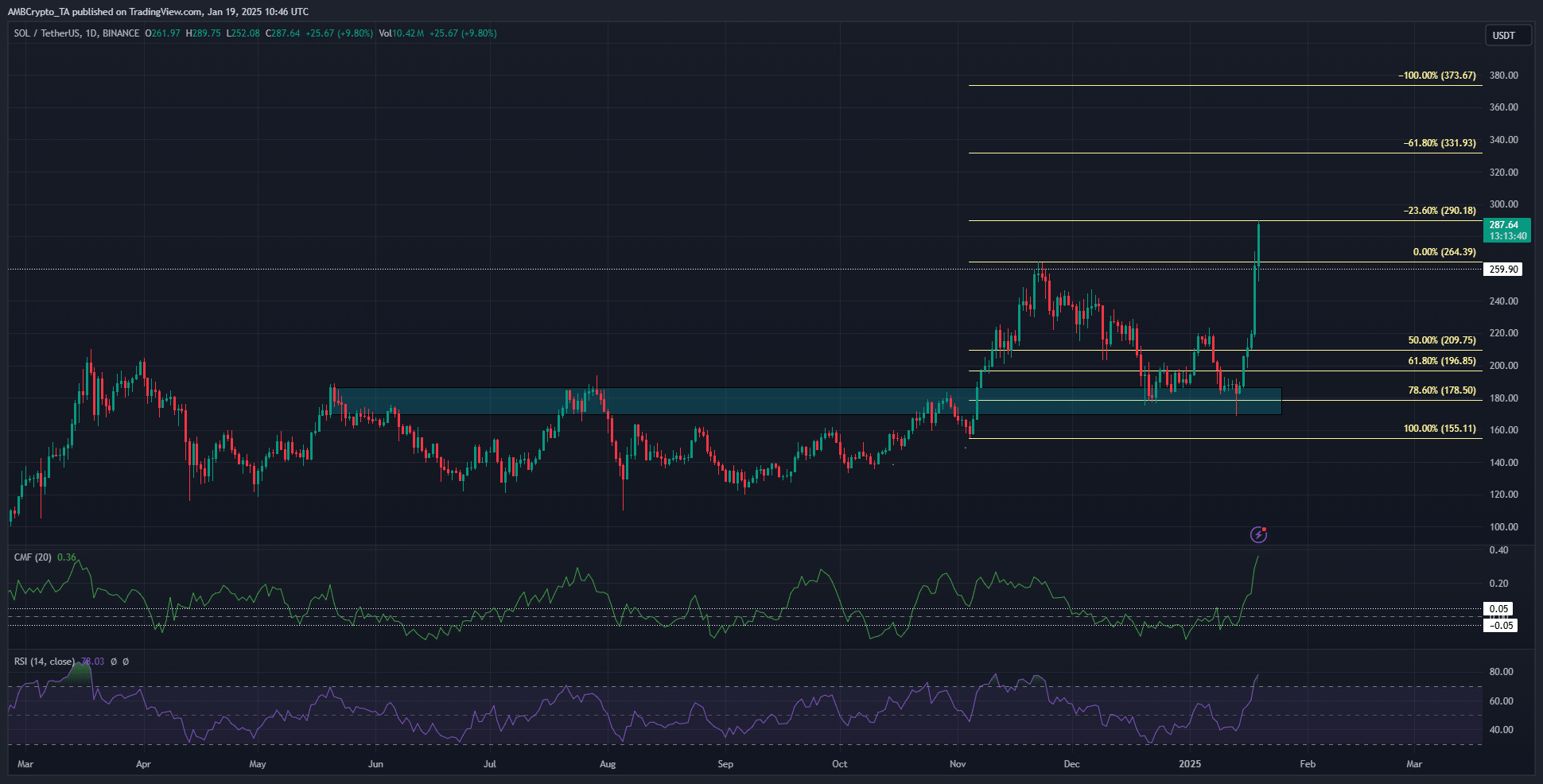
Task: Select the CMF (20) indicator label
Action: tap(33, 557)
